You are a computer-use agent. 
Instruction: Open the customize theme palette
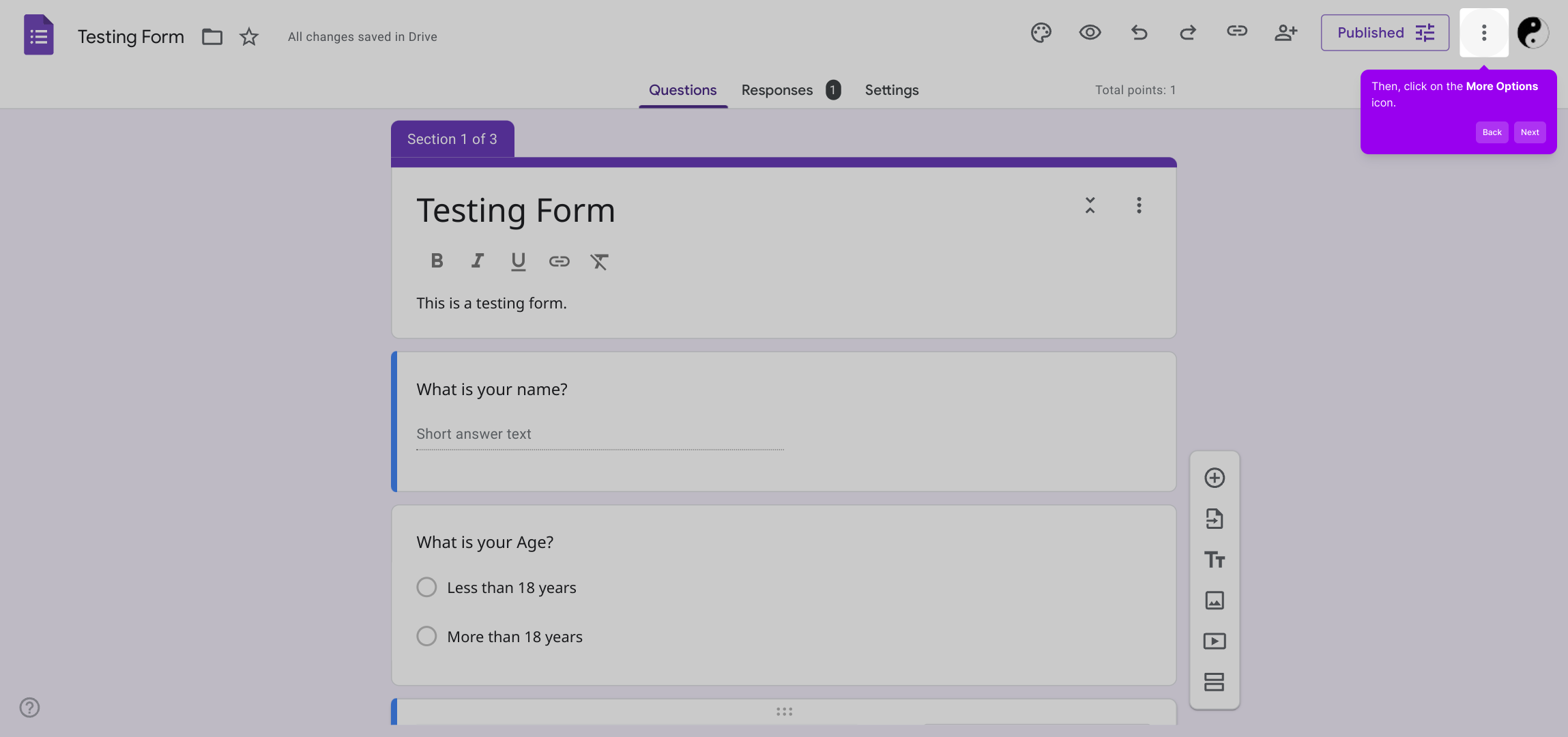(1041, 33)
